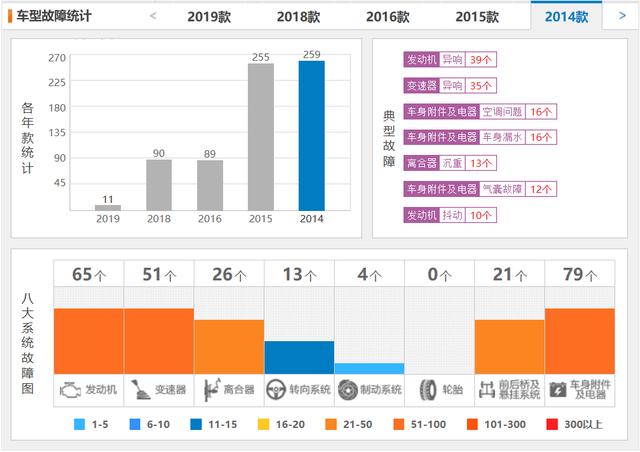640x452 pixels.
Task: Click the 2016 bar with value 89
Action: [210, 185]
